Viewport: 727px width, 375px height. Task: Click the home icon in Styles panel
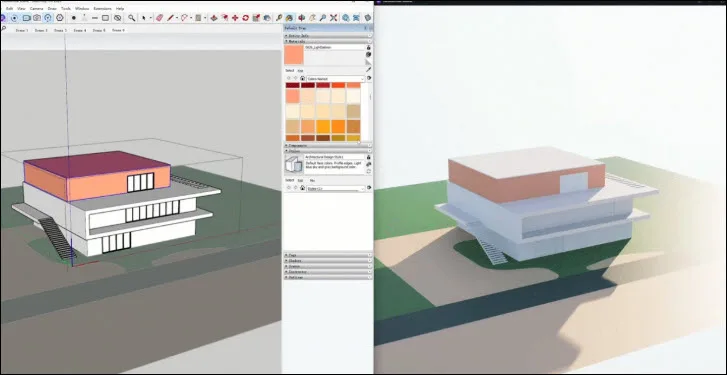(x=302, y=188)
